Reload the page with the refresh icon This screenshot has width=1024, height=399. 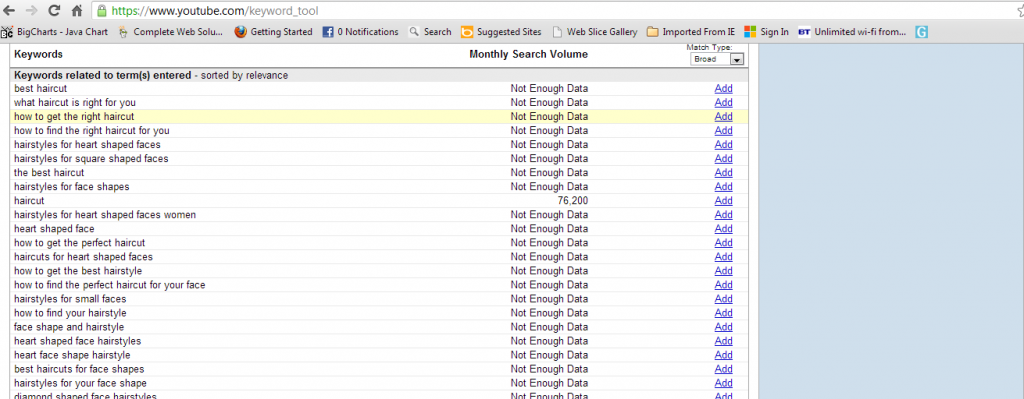(x=54, y=11)
